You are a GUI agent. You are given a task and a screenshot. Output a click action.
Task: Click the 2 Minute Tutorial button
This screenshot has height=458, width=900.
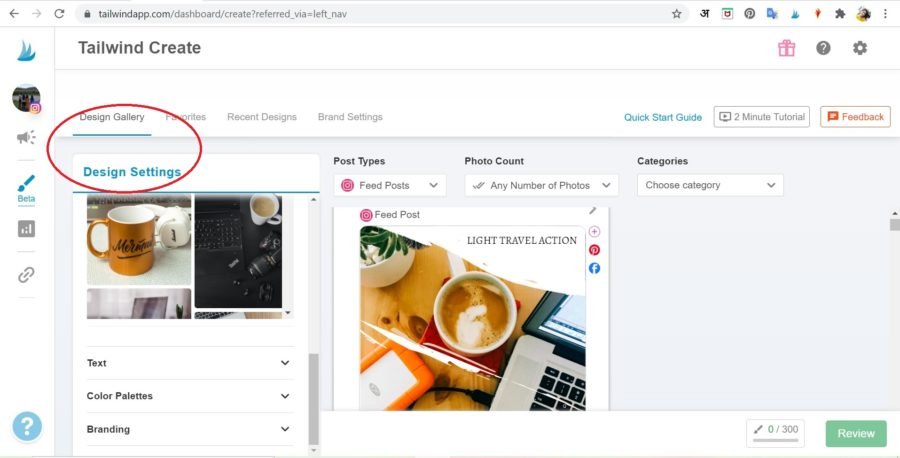pos(761,117)
